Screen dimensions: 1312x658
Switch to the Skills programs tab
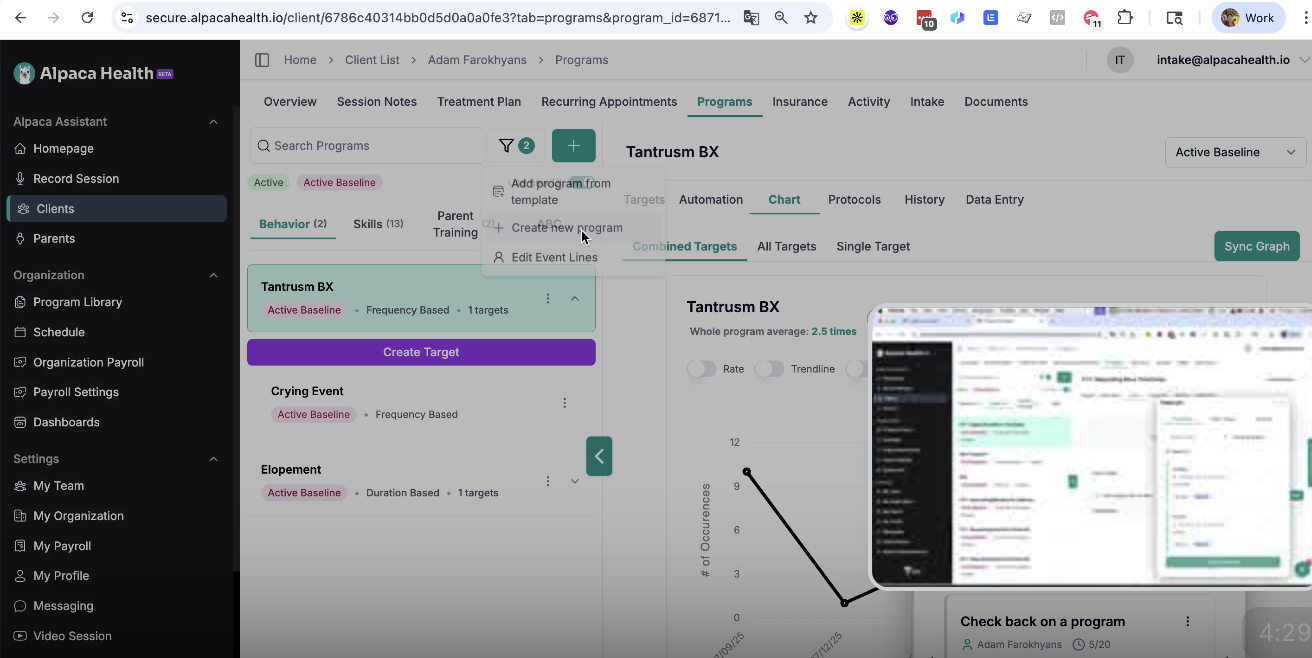pos(378,224)
